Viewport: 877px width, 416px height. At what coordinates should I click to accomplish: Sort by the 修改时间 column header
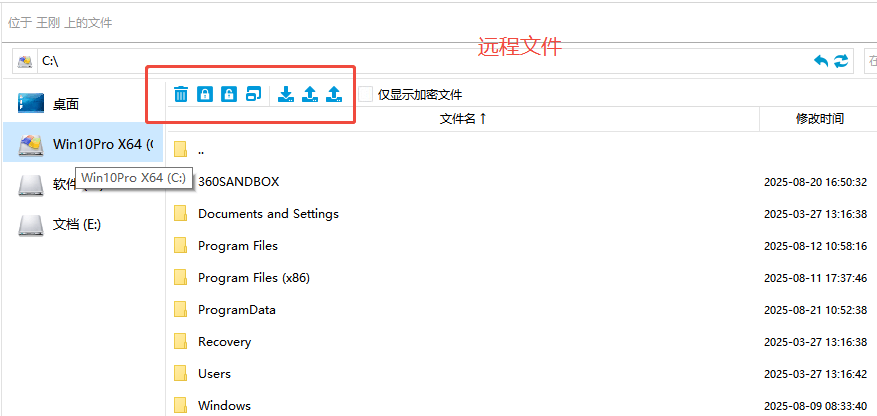pos(819,119)
